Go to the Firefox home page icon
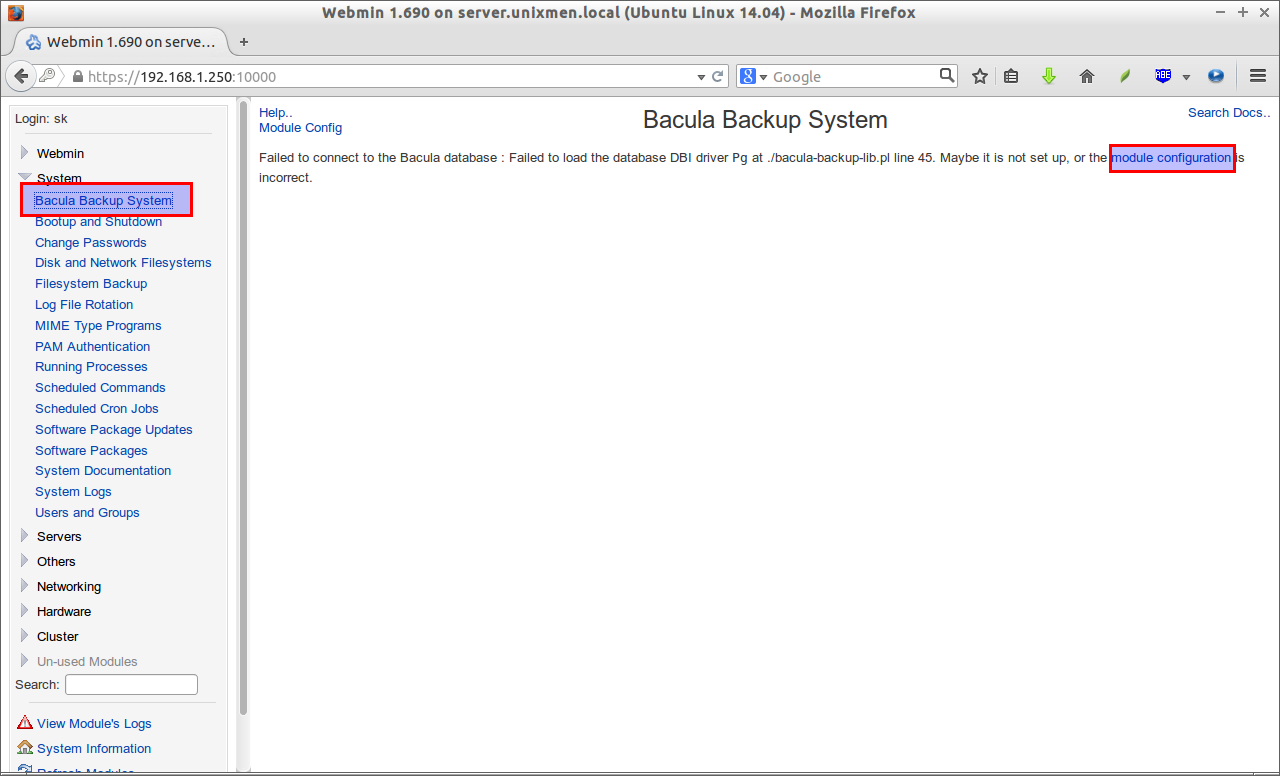Image resolution: width=1280 pixels, height=776 pixels. [1087, 76]
